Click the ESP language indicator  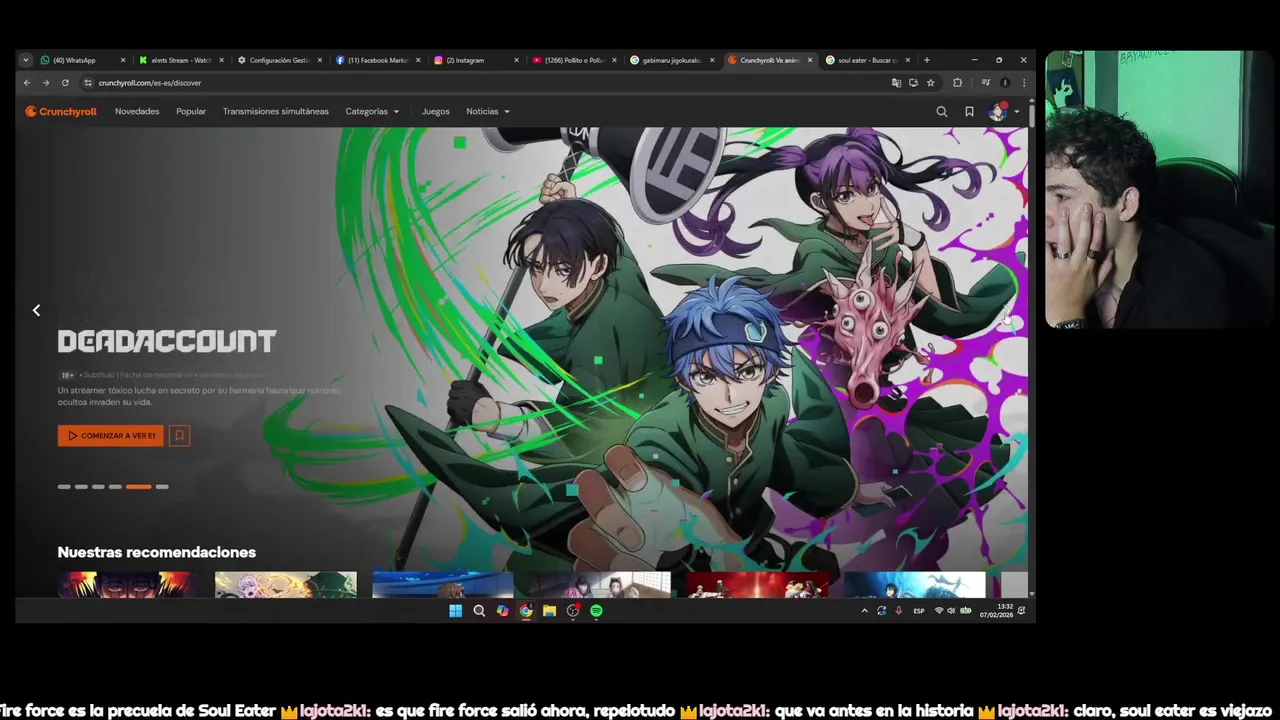click(919, 611)
